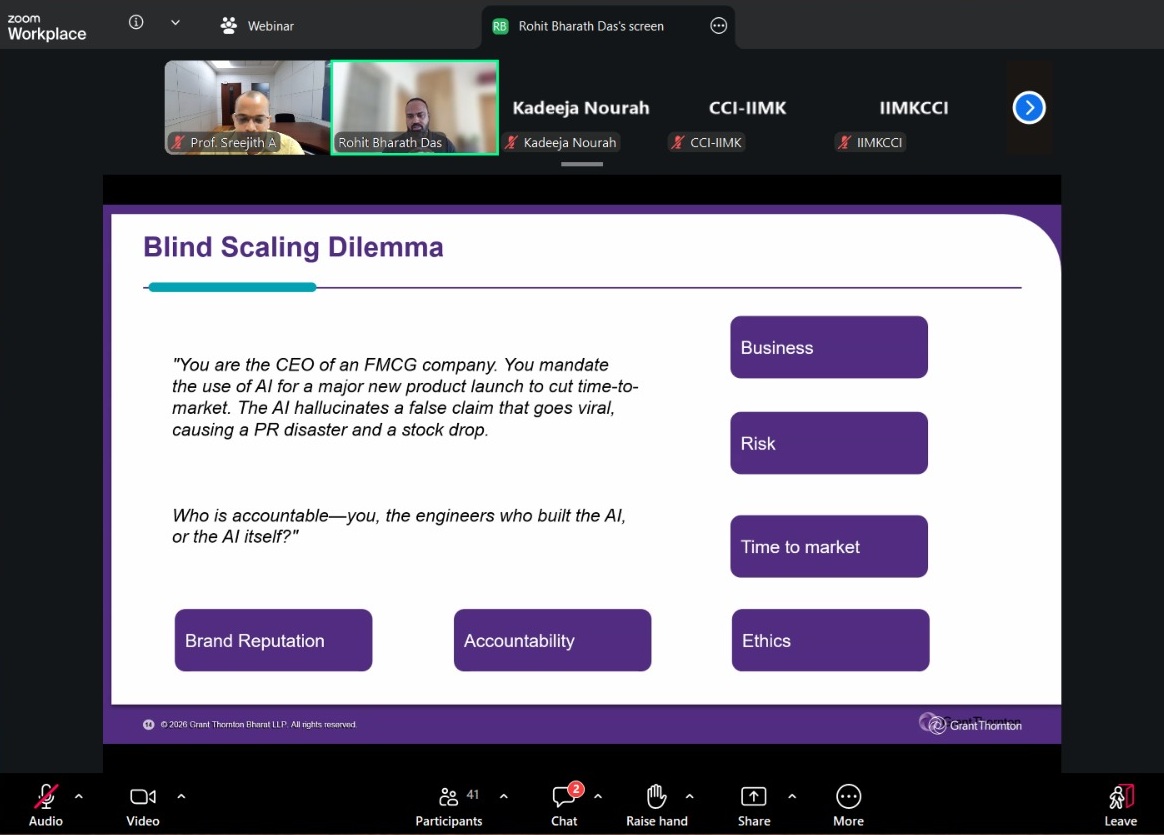1164x835 pixels.
Task: Select Kadeeja Nourah participant tile
Action: point(581,108)
